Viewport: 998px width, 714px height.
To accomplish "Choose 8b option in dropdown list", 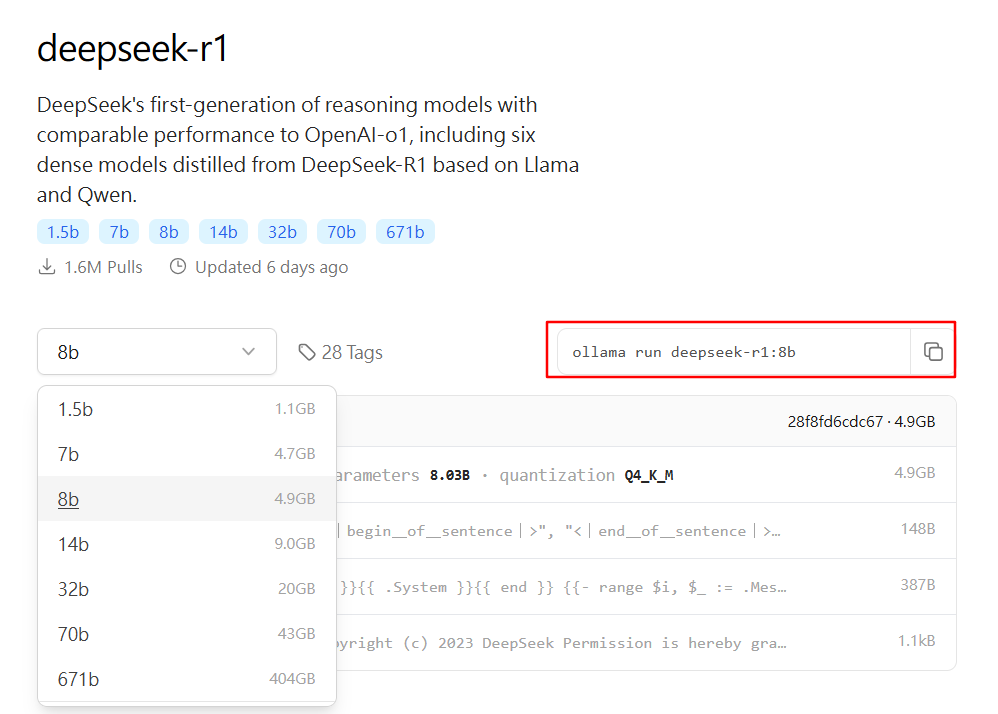I will (x=186, y=499).
